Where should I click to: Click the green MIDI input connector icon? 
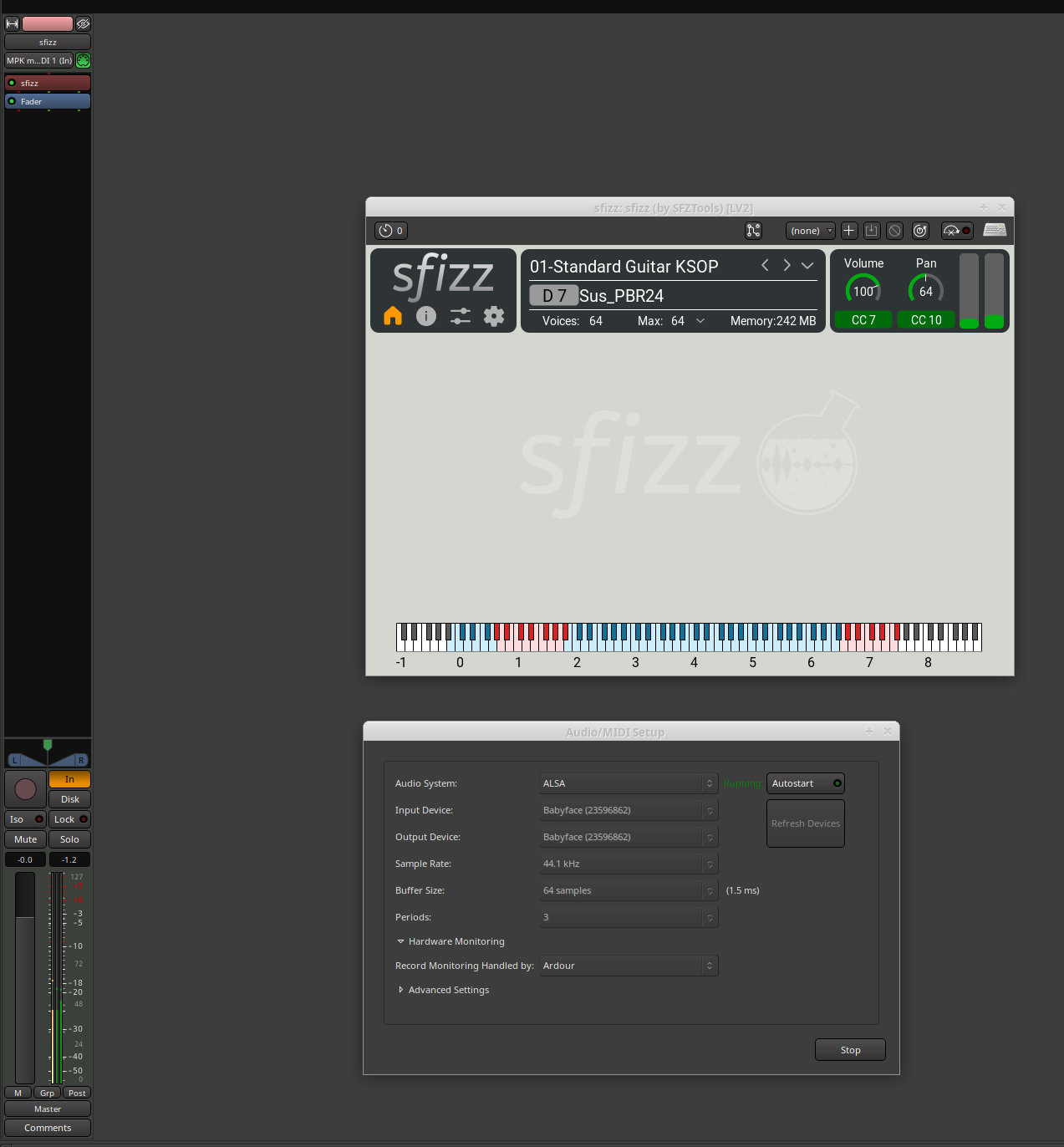tap(83, 60)
